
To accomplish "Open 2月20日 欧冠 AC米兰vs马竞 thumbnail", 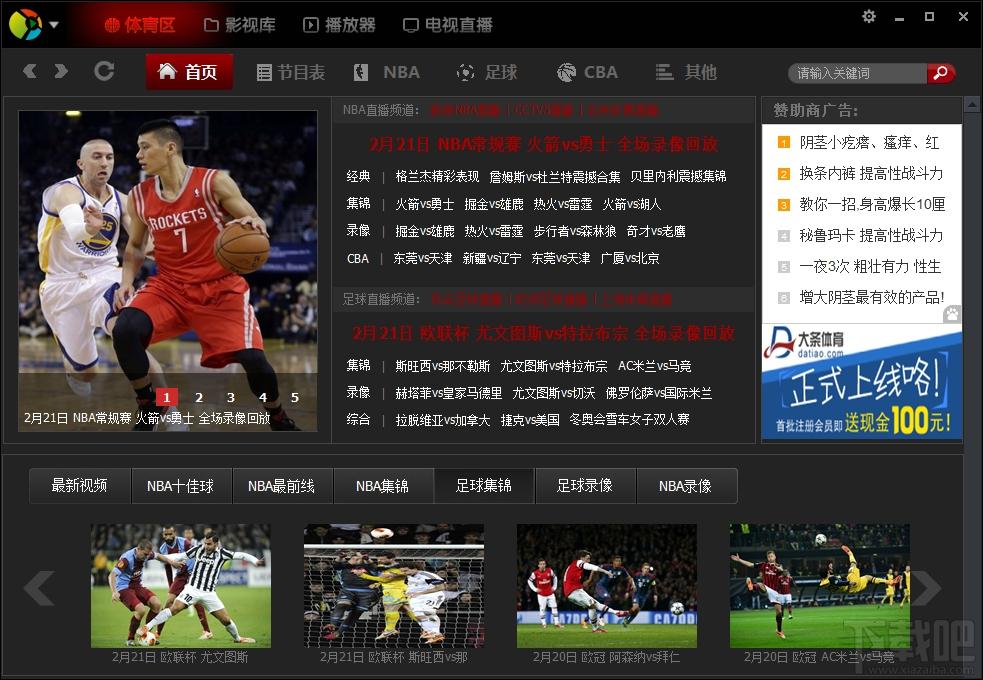I will [819, 586].
